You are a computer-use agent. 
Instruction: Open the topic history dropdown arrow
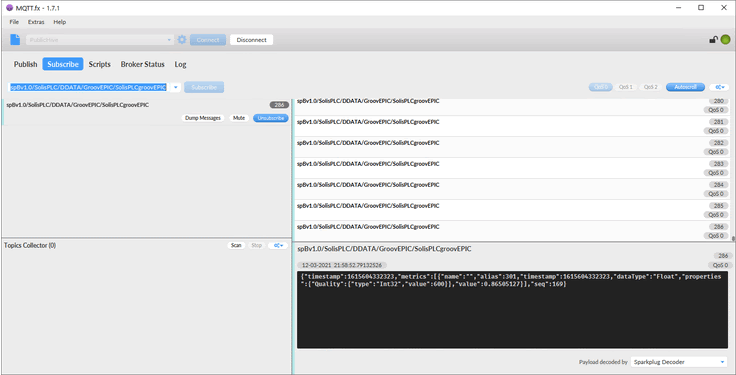176,87
